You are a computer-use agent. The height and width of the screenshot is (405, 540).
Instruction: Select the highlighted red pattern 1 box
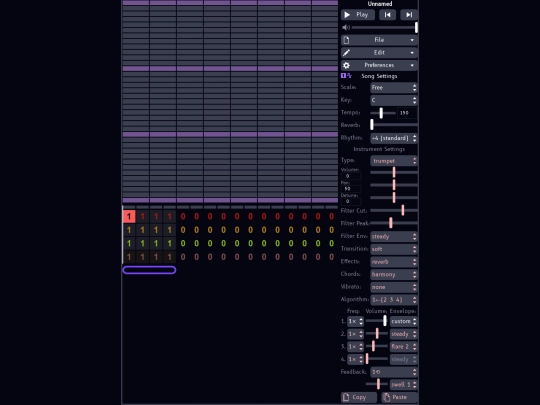(129, 217)
